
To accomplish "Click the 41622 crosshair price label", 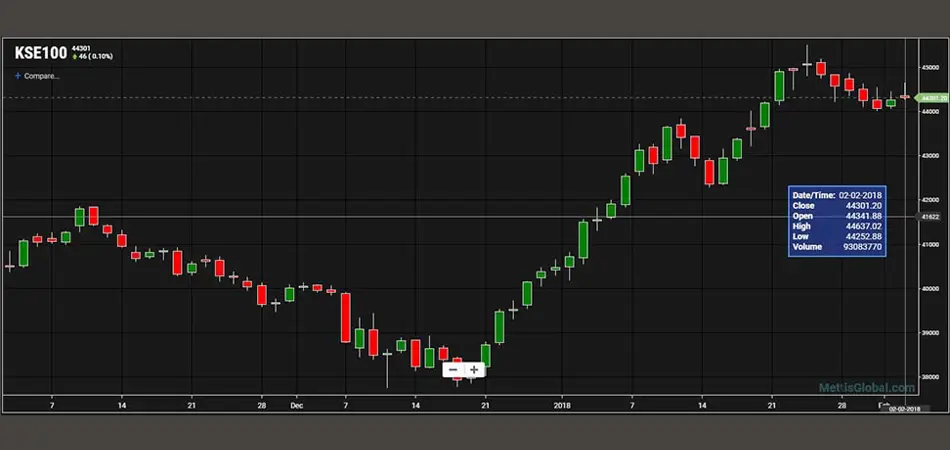I will (x=930, y=216).
